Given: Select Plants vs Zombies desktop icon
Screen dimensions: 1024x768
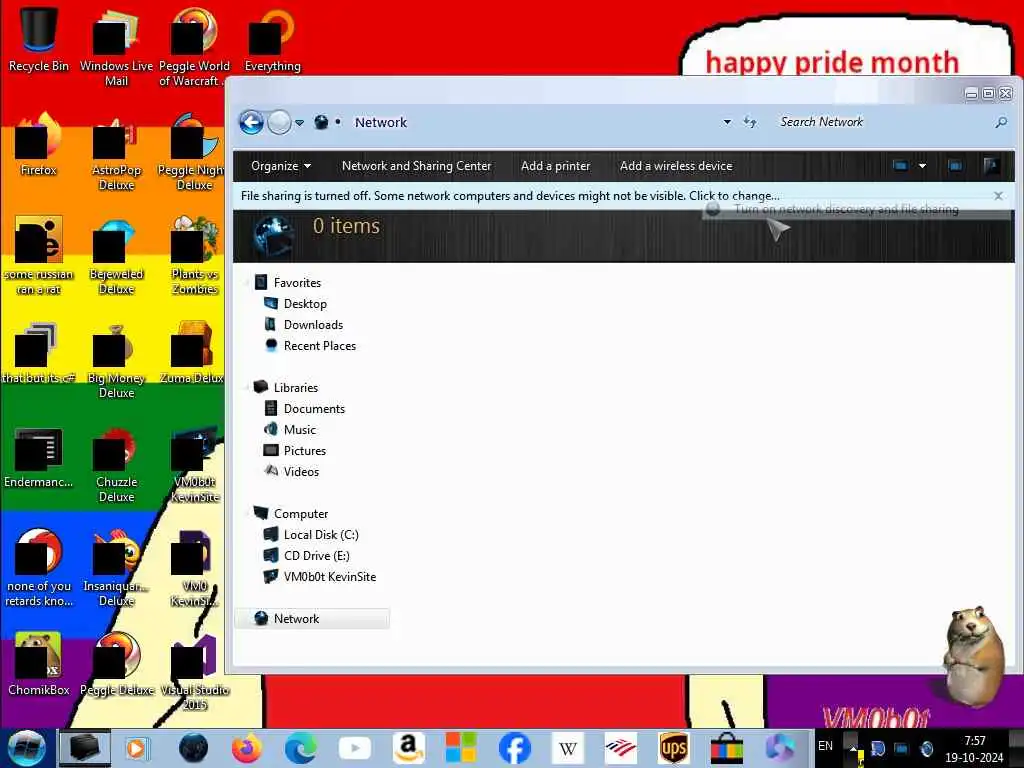Looking at the screenshot, I should coord(195,255).
